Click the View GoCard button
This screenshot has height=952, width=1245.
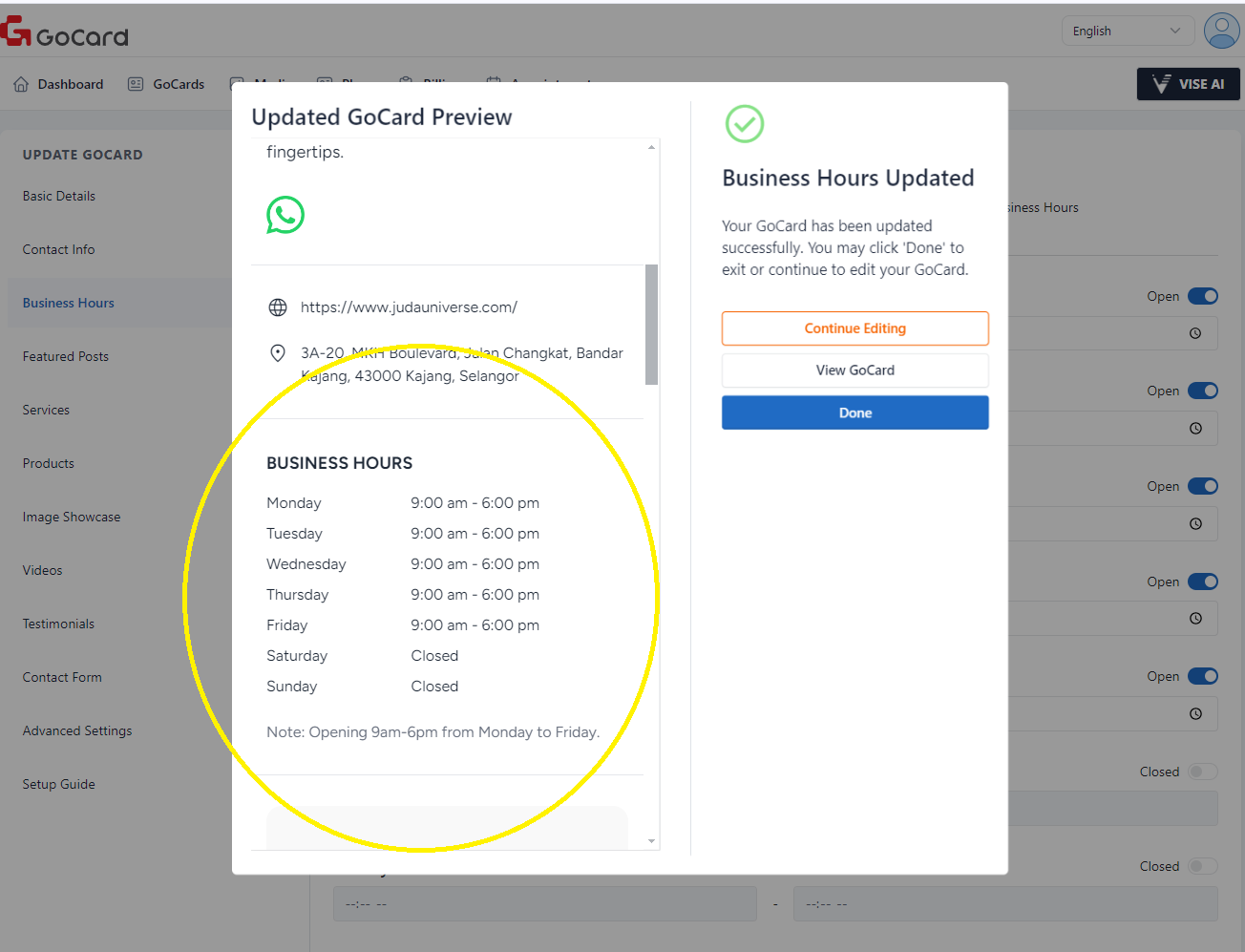coord(855,370)
